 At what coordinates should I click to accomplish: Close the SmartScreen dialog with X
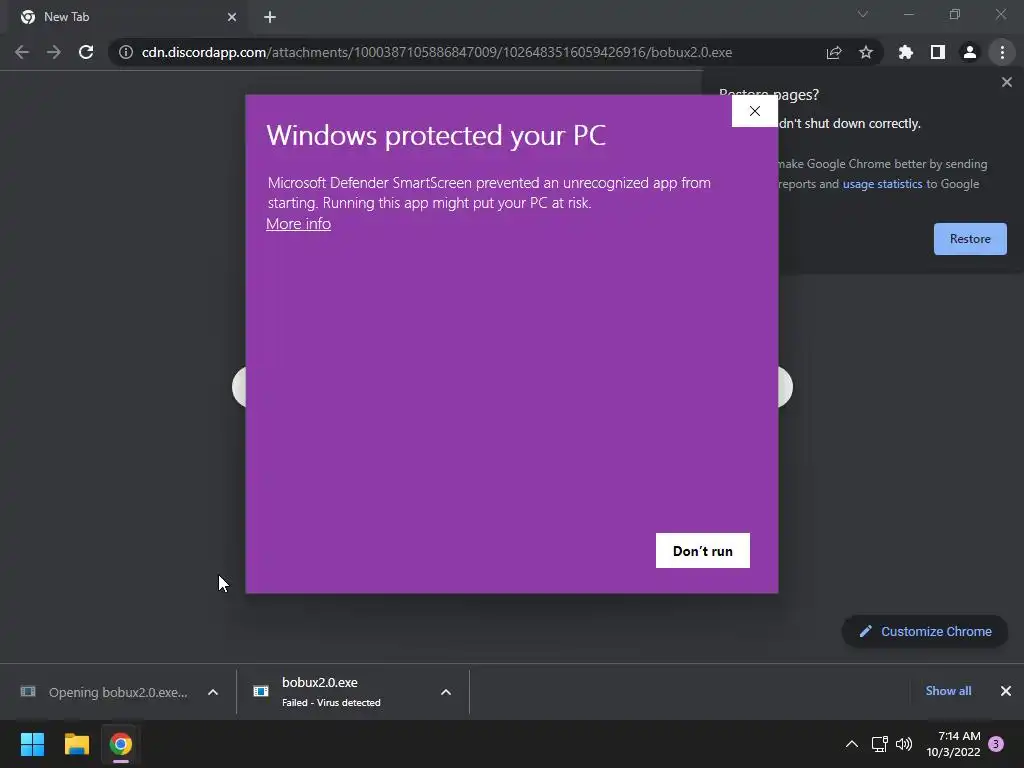pos(755,111)
